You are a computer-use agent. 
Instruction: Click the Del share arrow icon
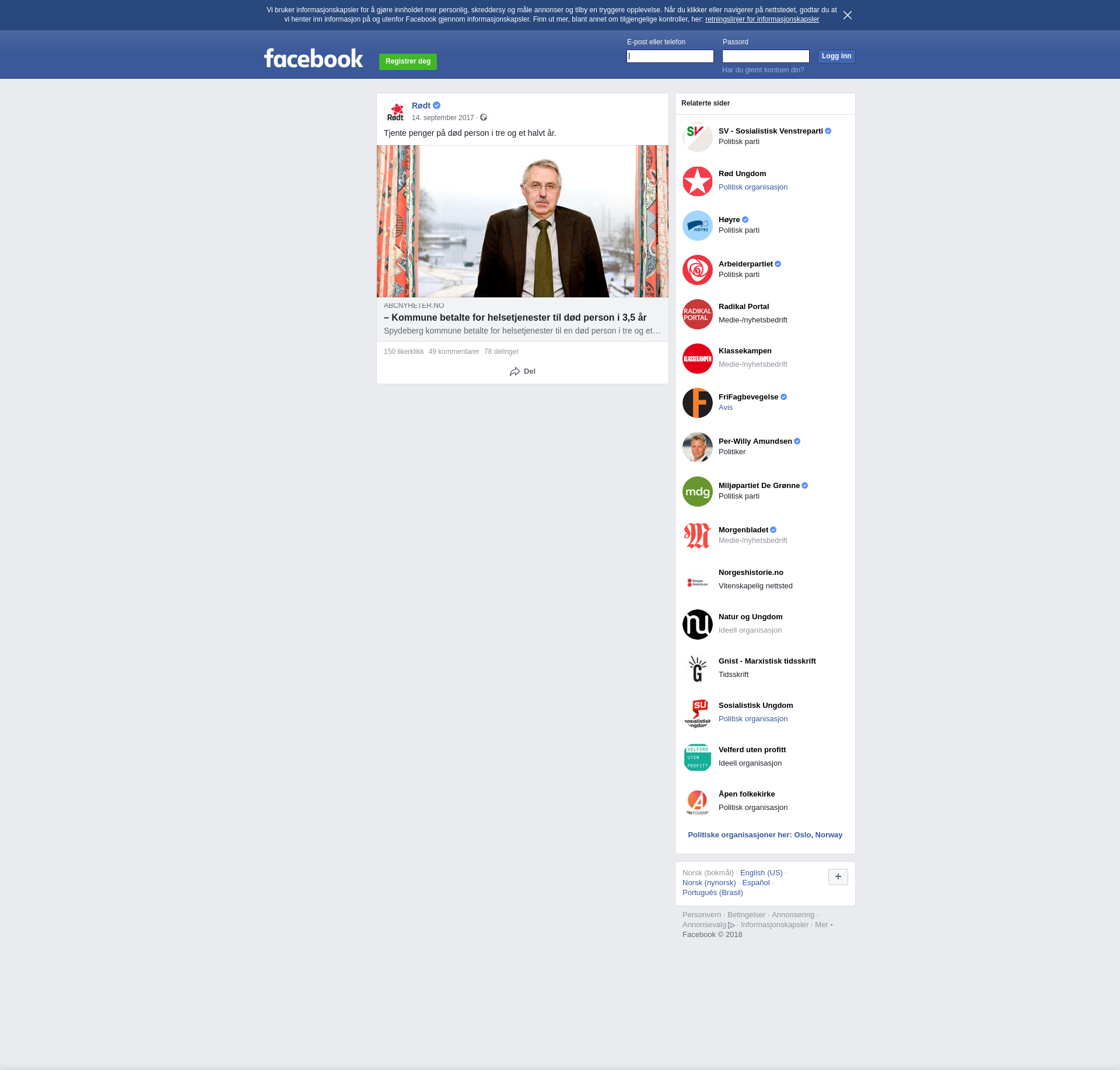pos(514,371)
